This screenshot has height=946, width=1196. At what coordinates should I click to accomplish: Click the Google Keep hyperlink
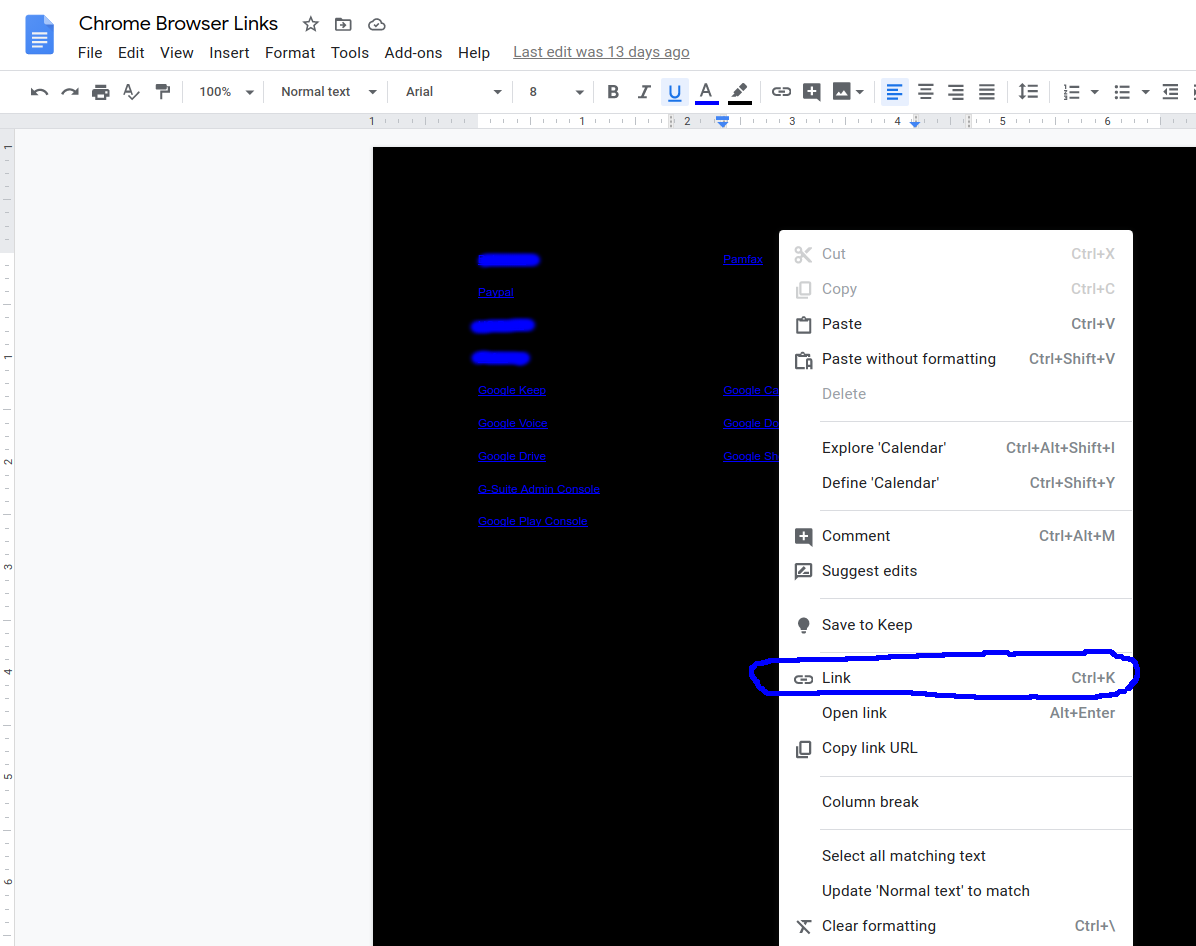pyautogui.click(x=512, y=390)
